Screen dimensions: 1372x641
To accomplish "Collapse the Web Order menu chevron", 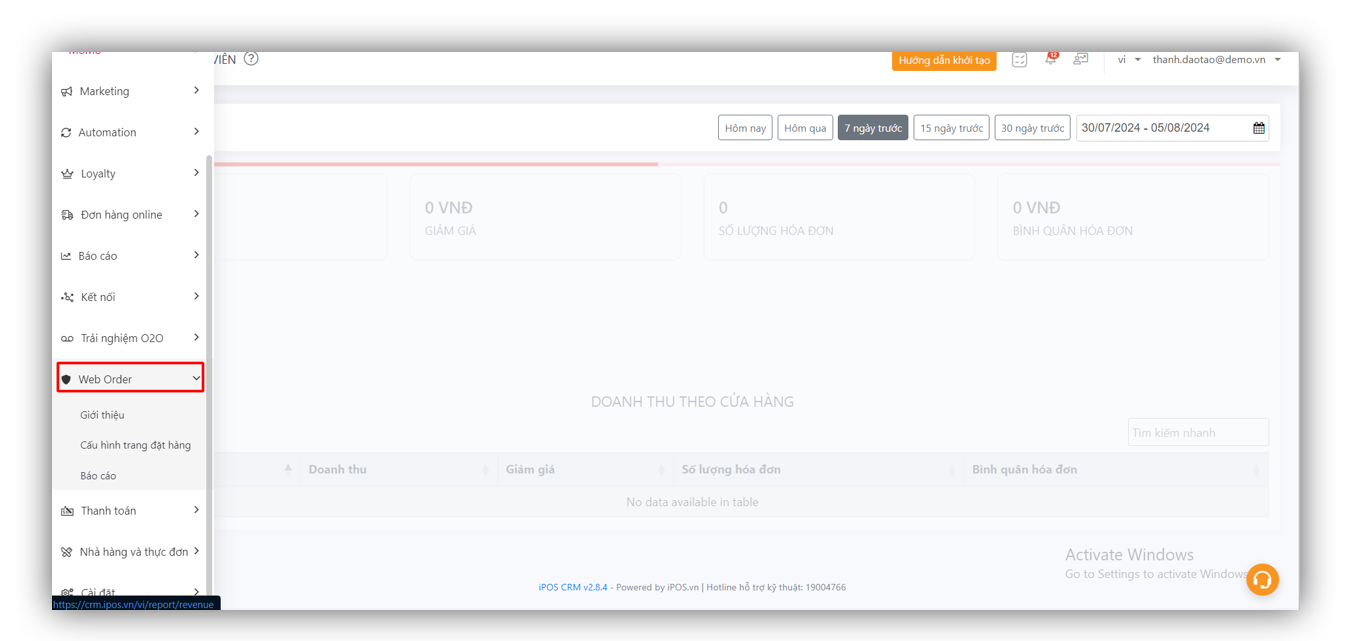I will [196, 379].
